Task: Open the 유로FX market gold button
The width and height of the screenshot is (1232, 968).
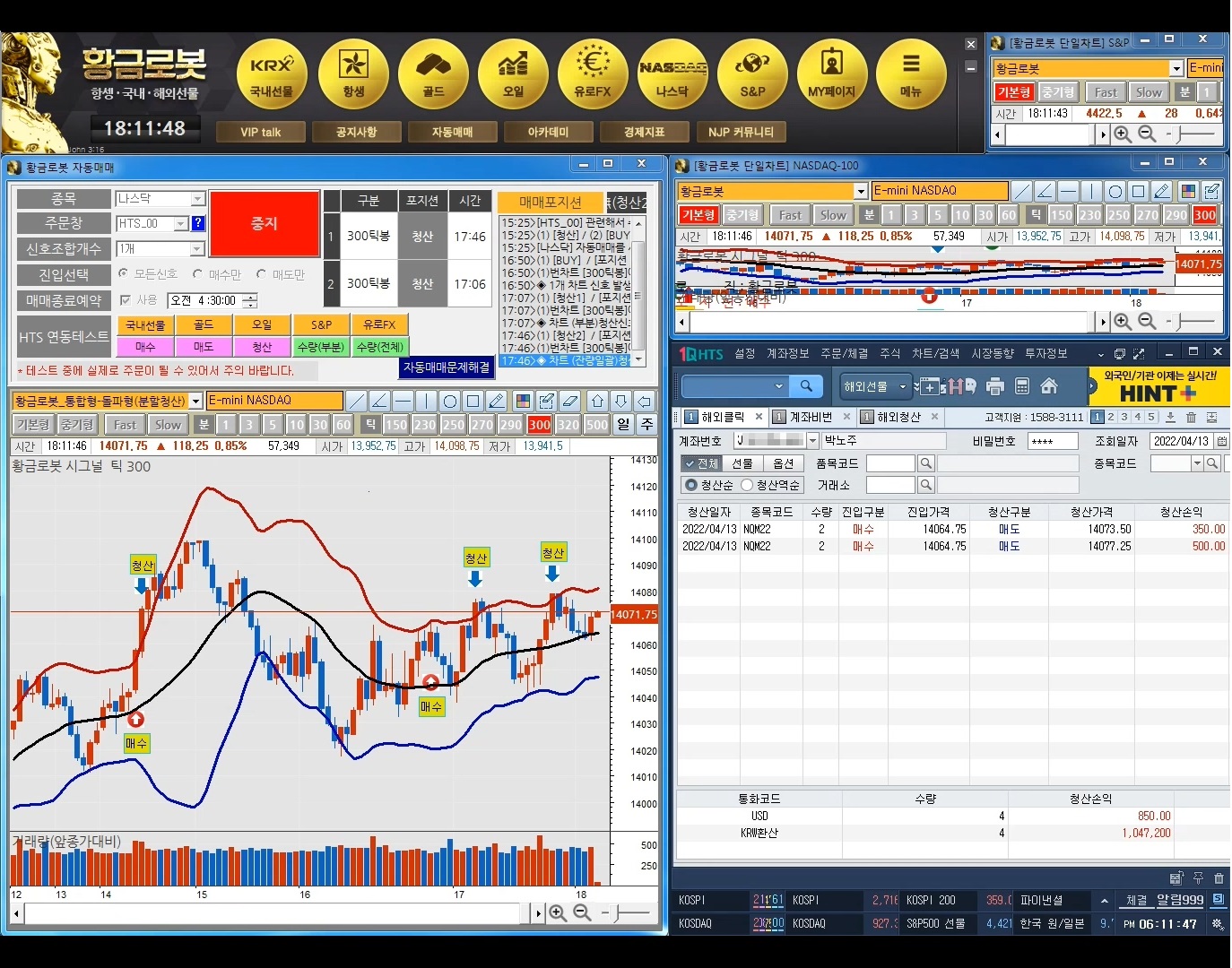Action: pos(593,75)
